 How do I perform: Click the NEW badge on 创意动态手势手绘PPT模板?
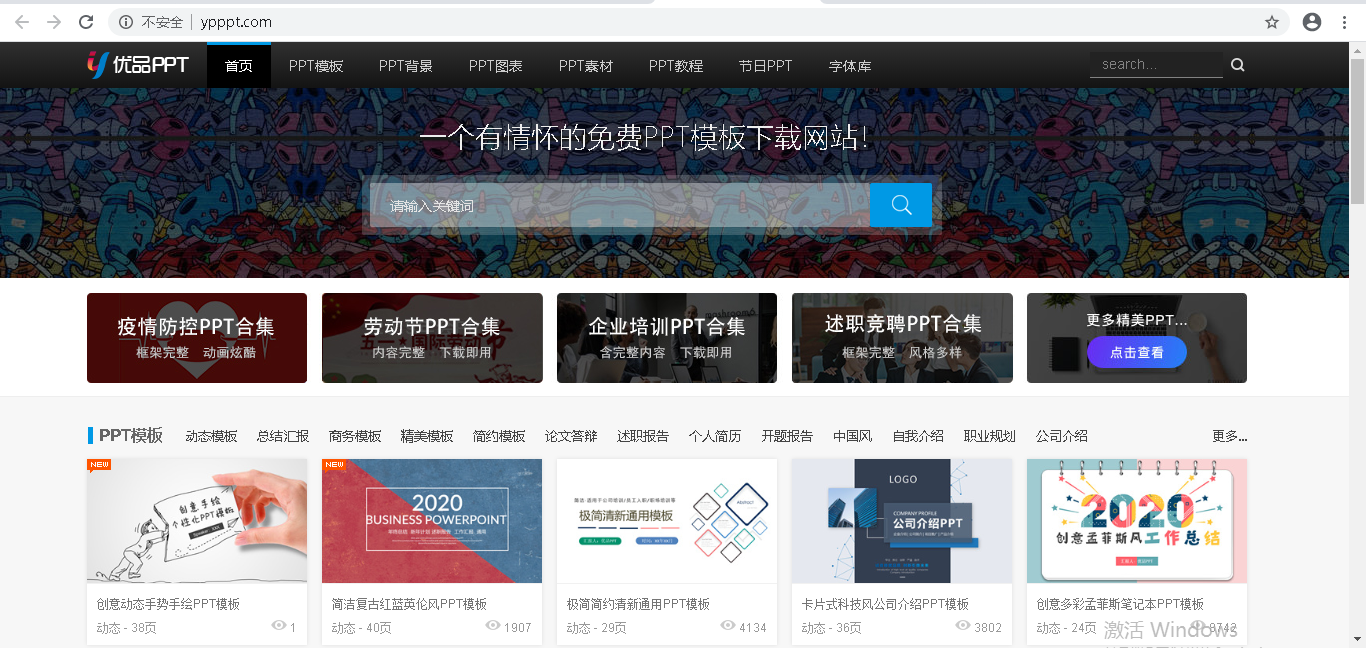click(x=99, y=465)
